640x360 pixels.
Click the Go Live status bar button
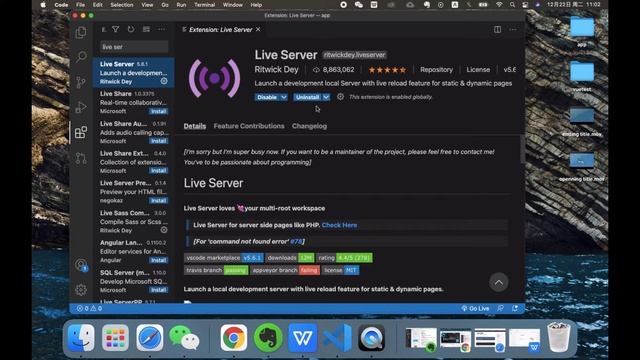[475, 308]
